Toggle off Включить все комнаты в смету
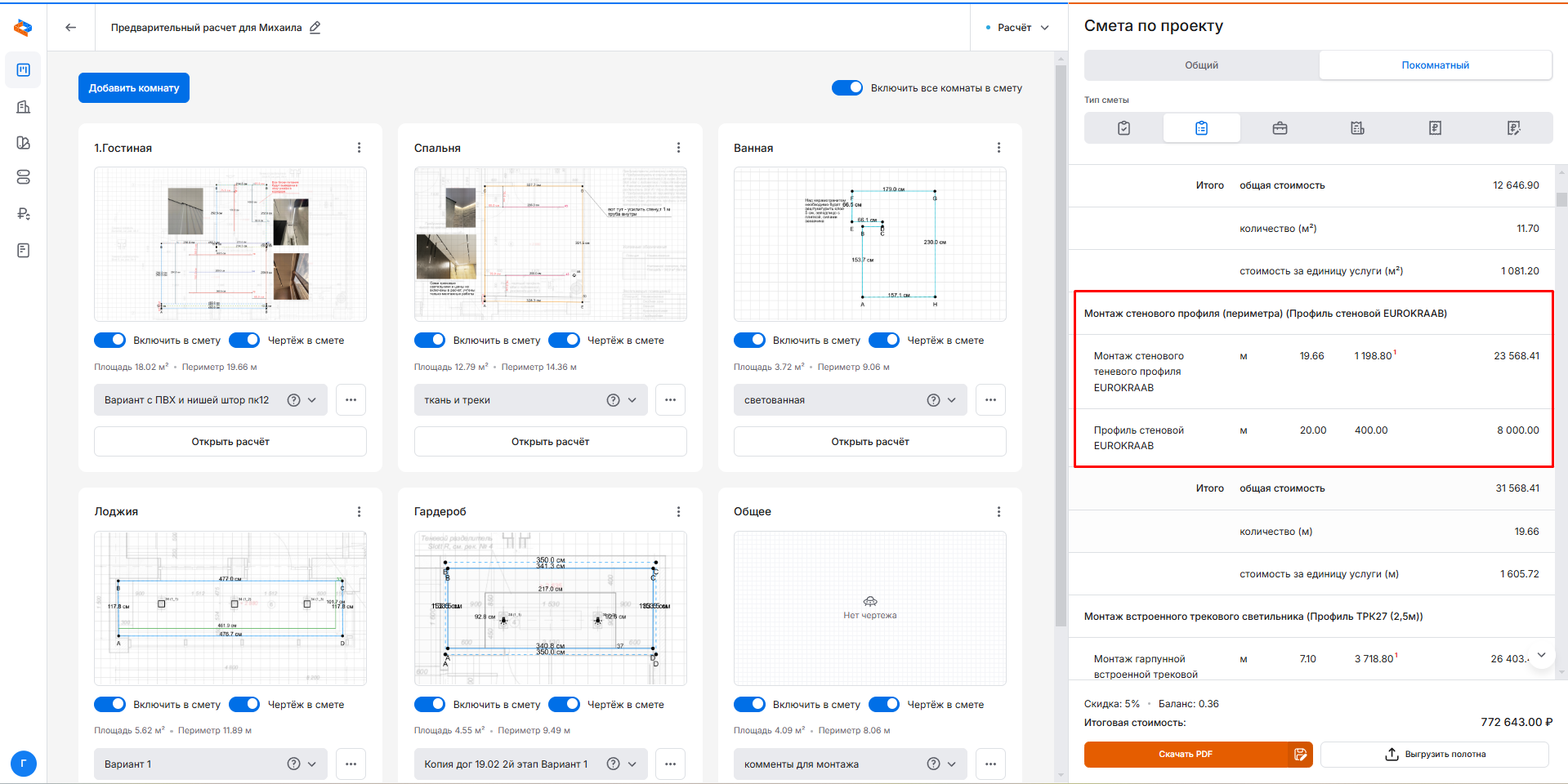This screenshot has width=1568, height=784. pos(847,88)
